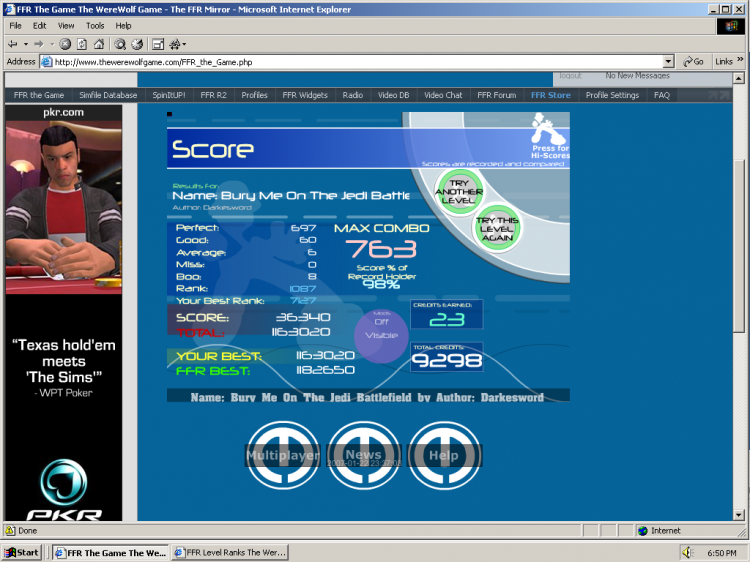750x562 pixels.
Task: Open the Tools menu
Action: pos(95,26)
